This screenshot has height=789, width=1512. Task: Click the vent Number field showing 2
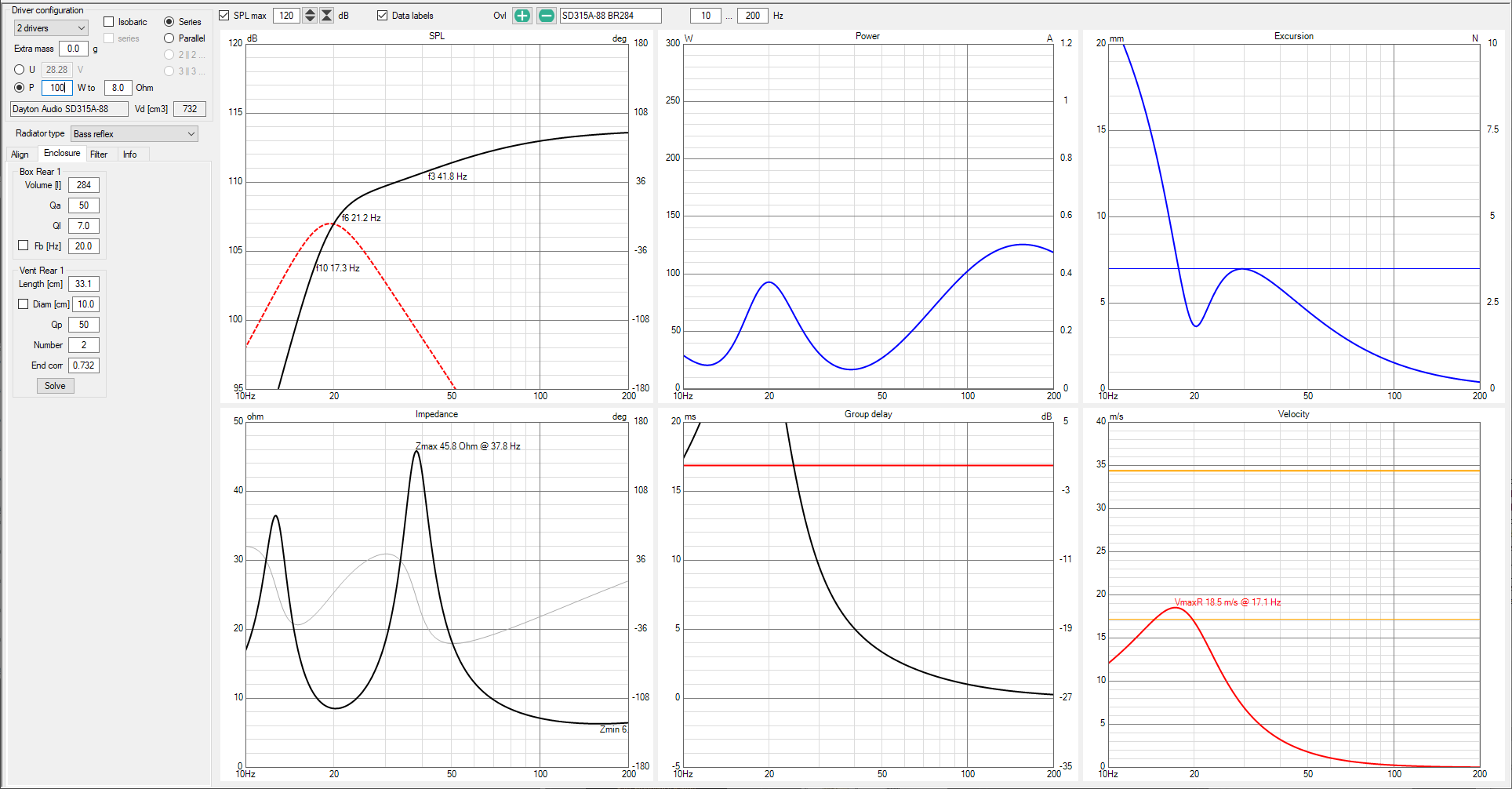click(x=84, y=345)
